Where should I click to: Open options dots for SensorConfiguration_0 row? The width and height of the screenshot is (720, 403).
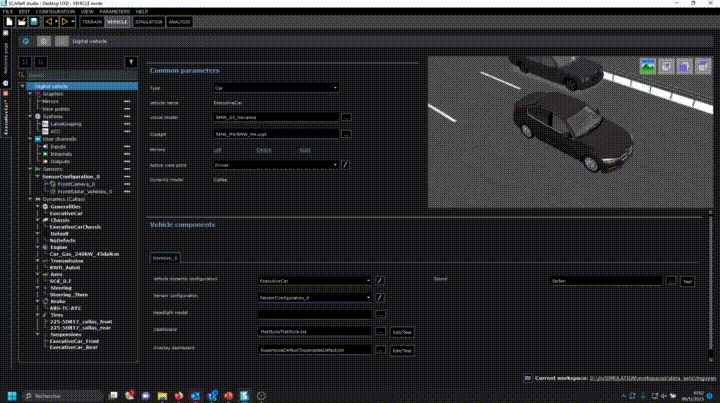pos(127,176)
